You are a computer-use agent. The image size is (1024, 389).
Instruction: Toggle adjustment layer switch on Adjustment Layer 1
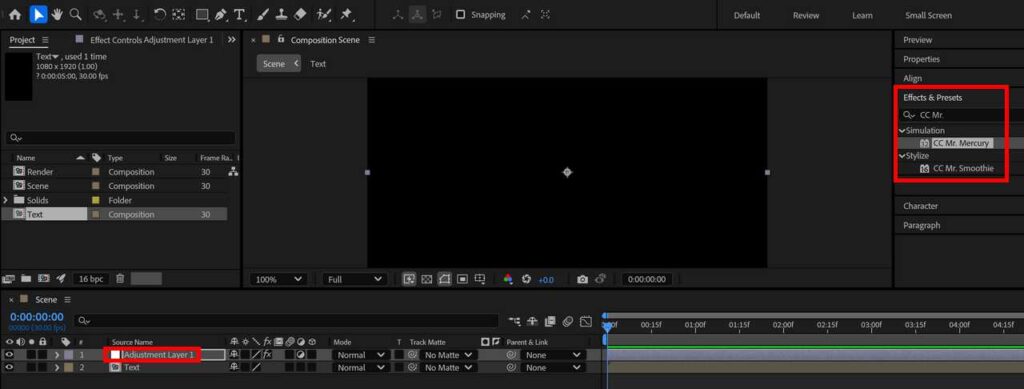301,355
